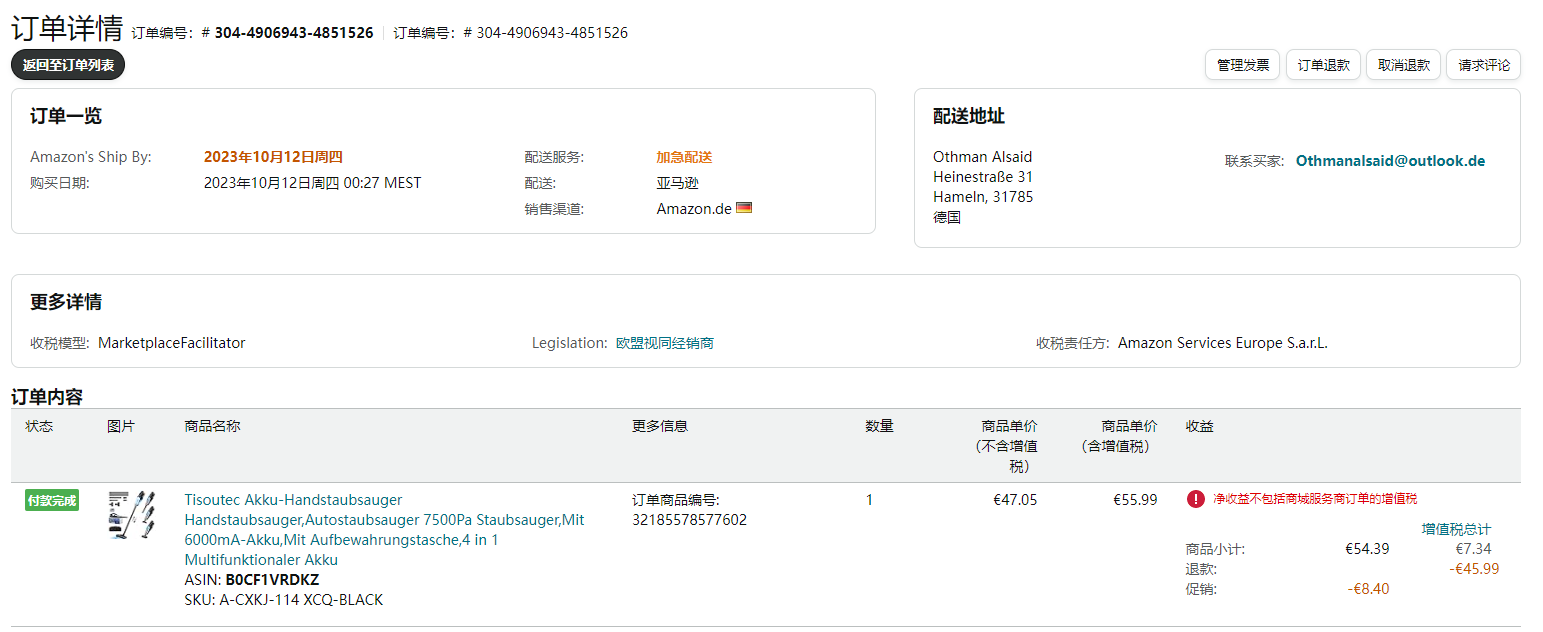Open buyer email Othmanalsaid@outlook.de link

point(1390,160)
